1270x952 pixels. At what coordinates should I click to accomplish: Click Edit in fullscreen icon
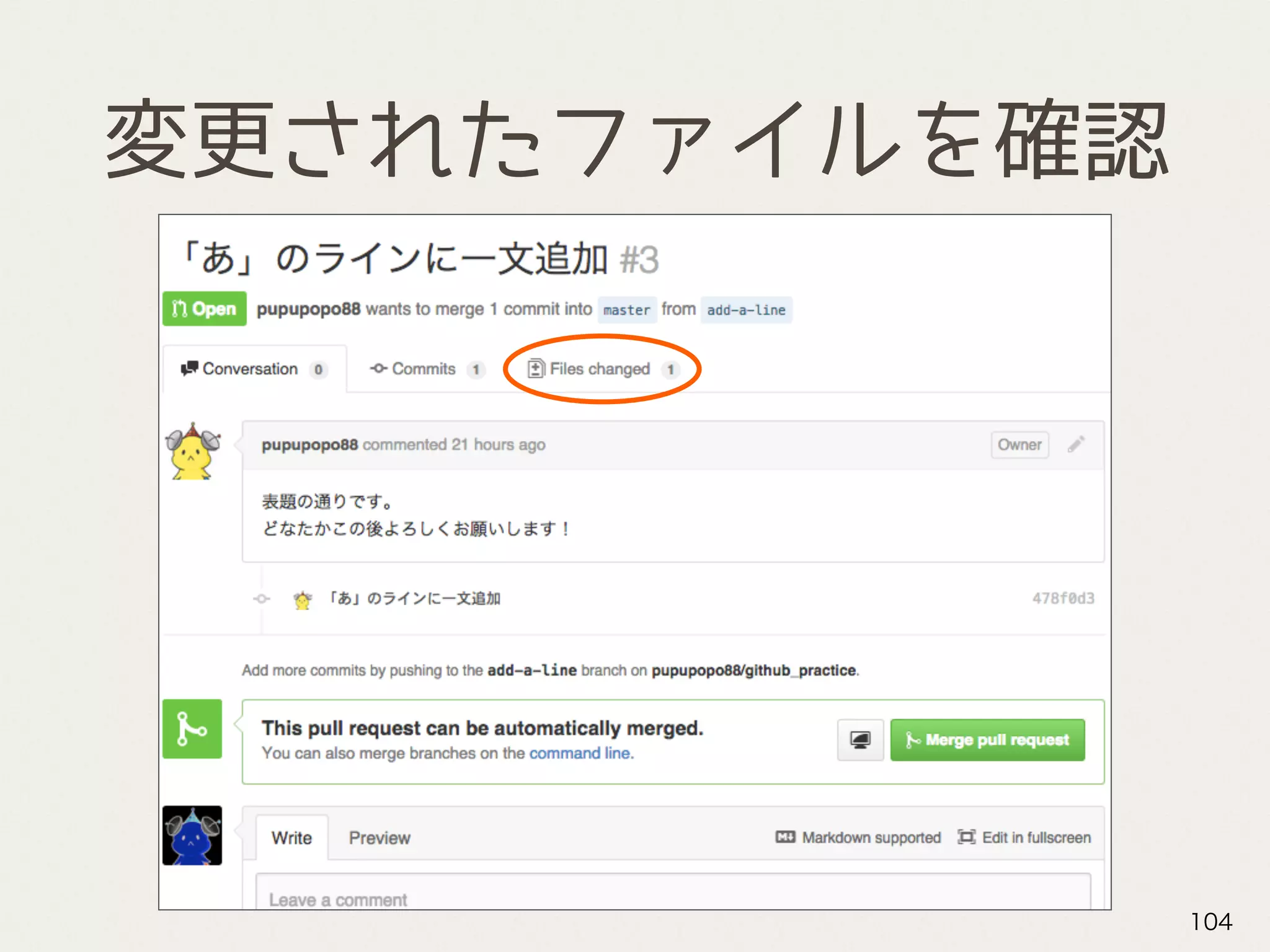(966, 837)
